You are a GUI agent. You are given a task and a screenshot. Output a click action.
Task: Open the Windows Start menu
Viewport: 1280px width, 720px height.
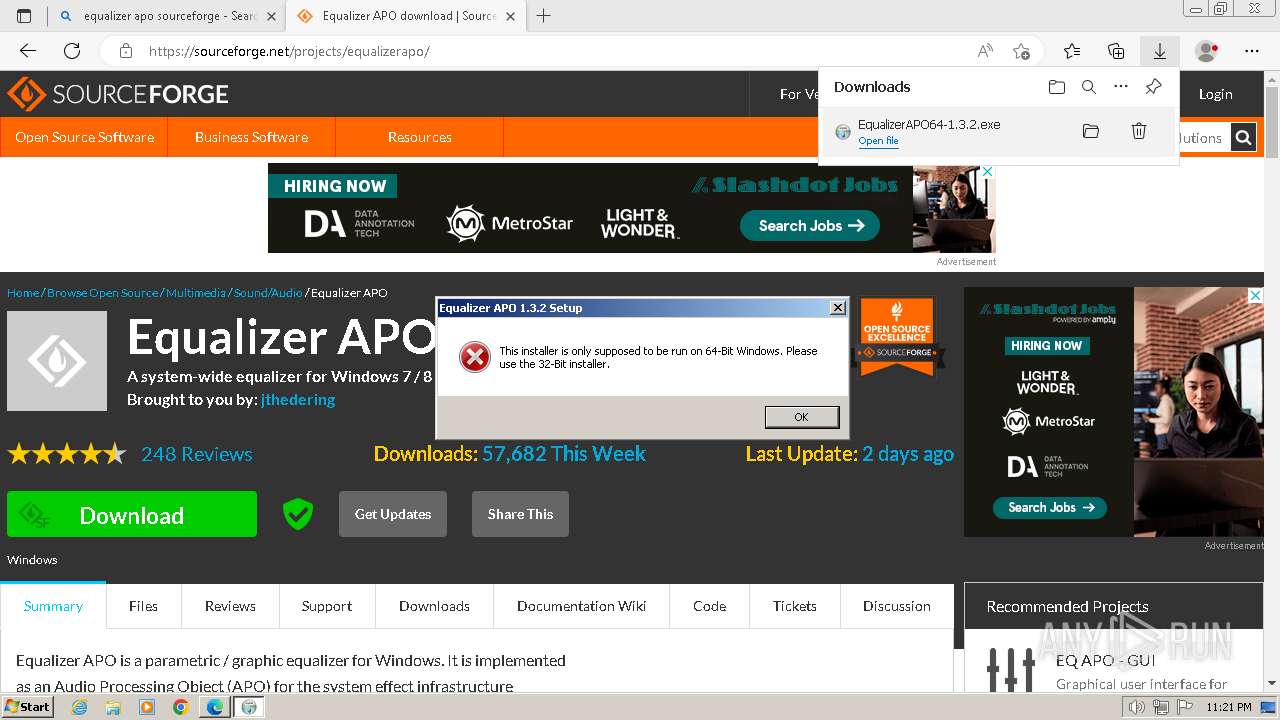[27, 707]
